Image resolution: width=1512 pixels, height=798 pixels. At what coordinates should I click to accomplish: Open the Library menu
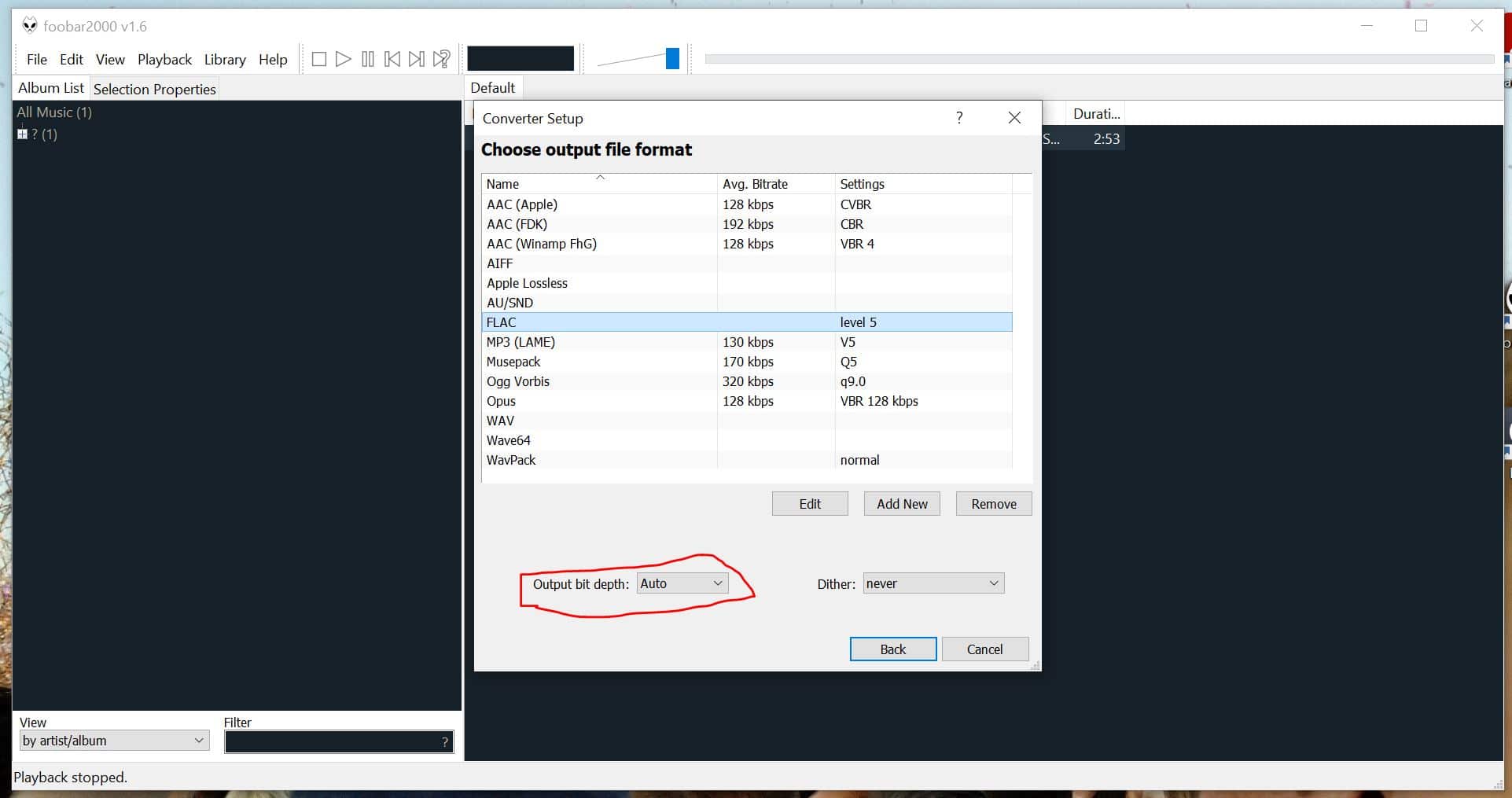click(225, 60)
